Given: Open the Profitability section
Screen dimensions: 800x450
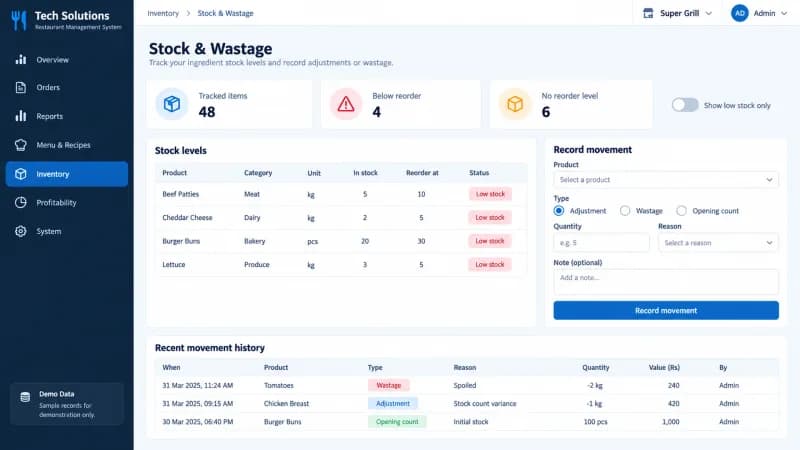Looking at the screenshot, I should 67,203.
